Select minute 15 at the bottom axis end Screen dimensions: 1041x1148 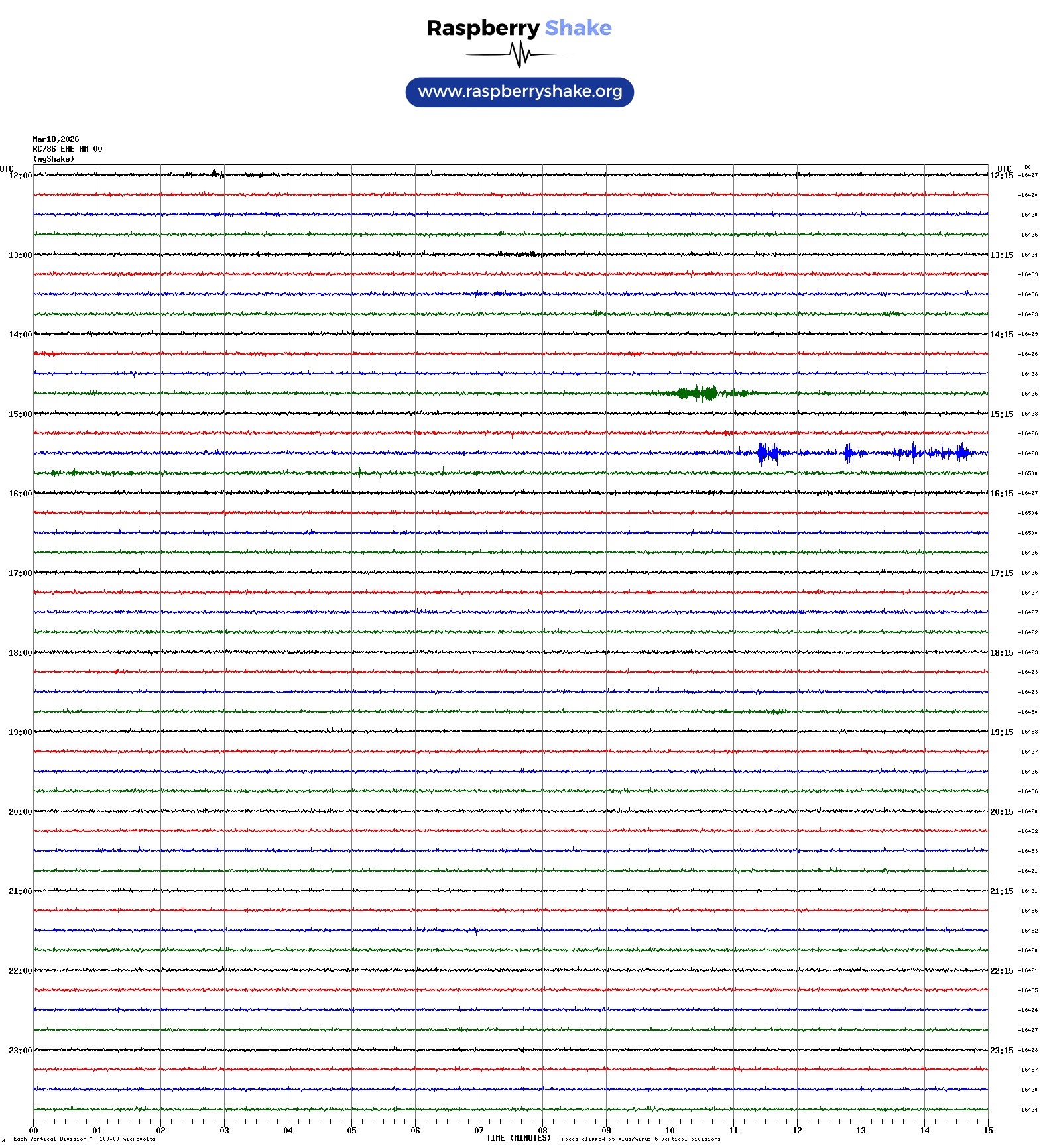click(987, 1131)
